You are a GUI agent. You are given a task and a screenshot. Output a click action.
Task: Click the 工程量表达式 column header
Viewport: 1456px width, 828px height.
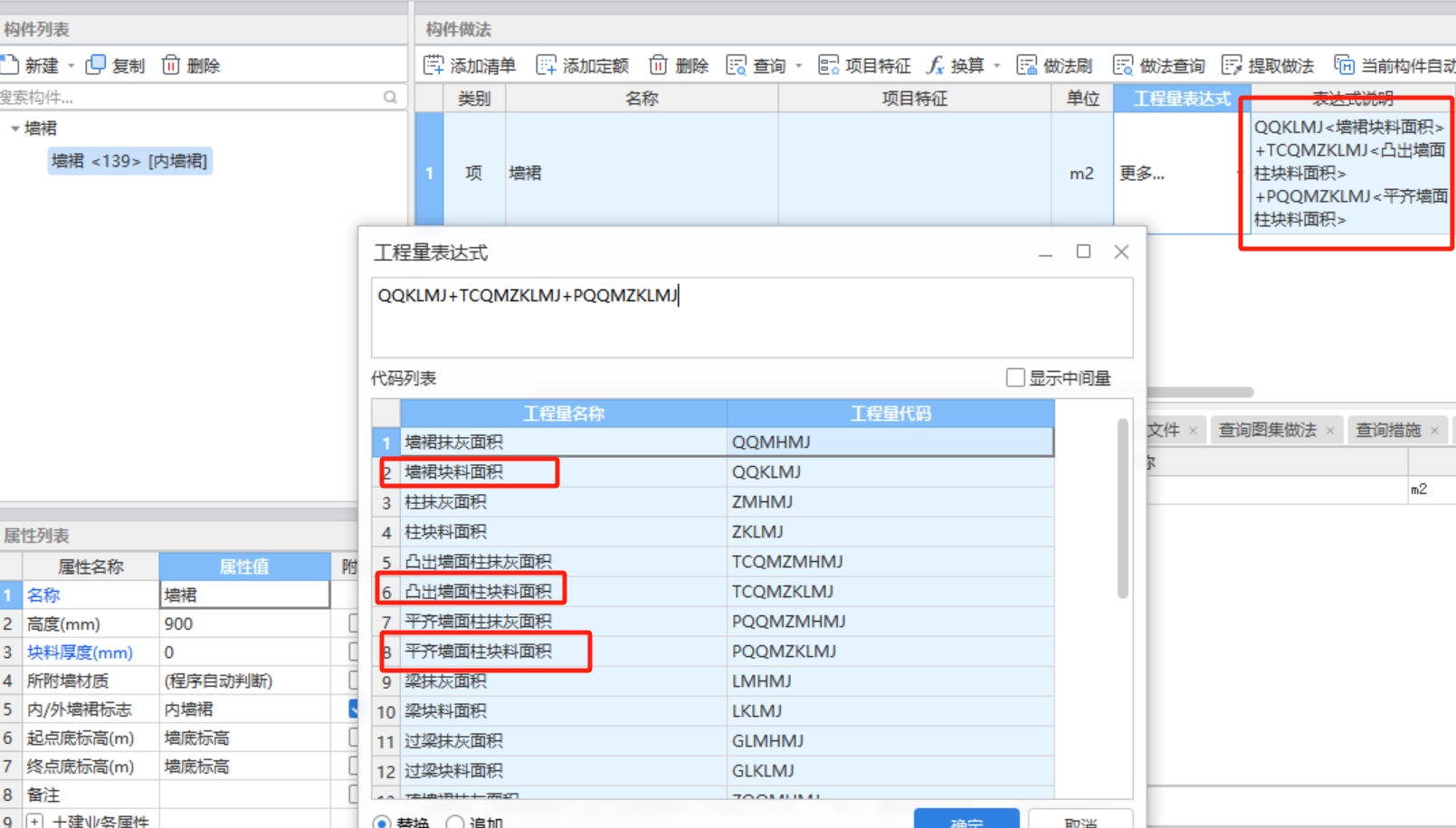(1182, 98)
